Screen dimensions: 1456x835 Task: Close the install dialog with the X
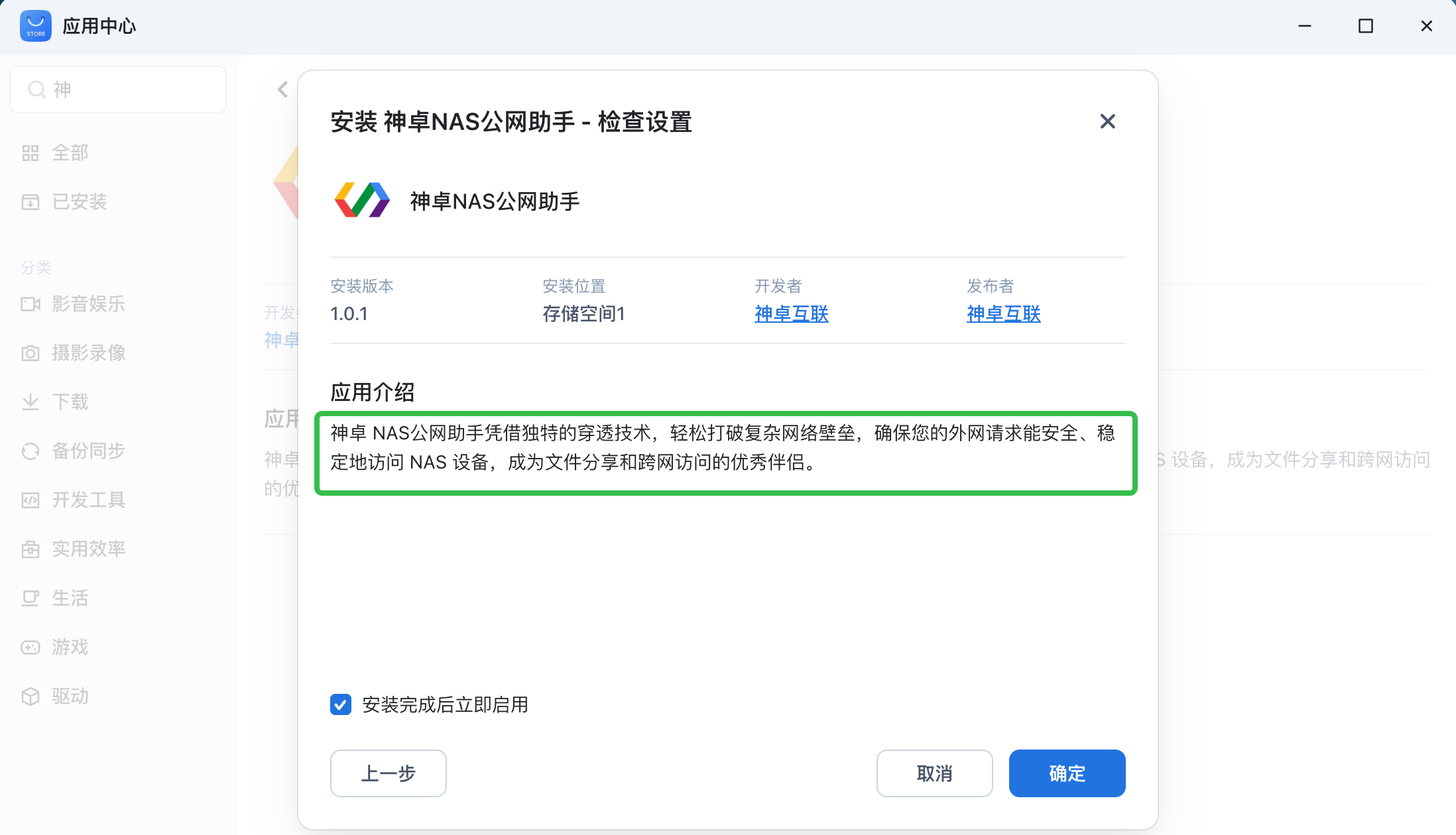(1107, 121)
